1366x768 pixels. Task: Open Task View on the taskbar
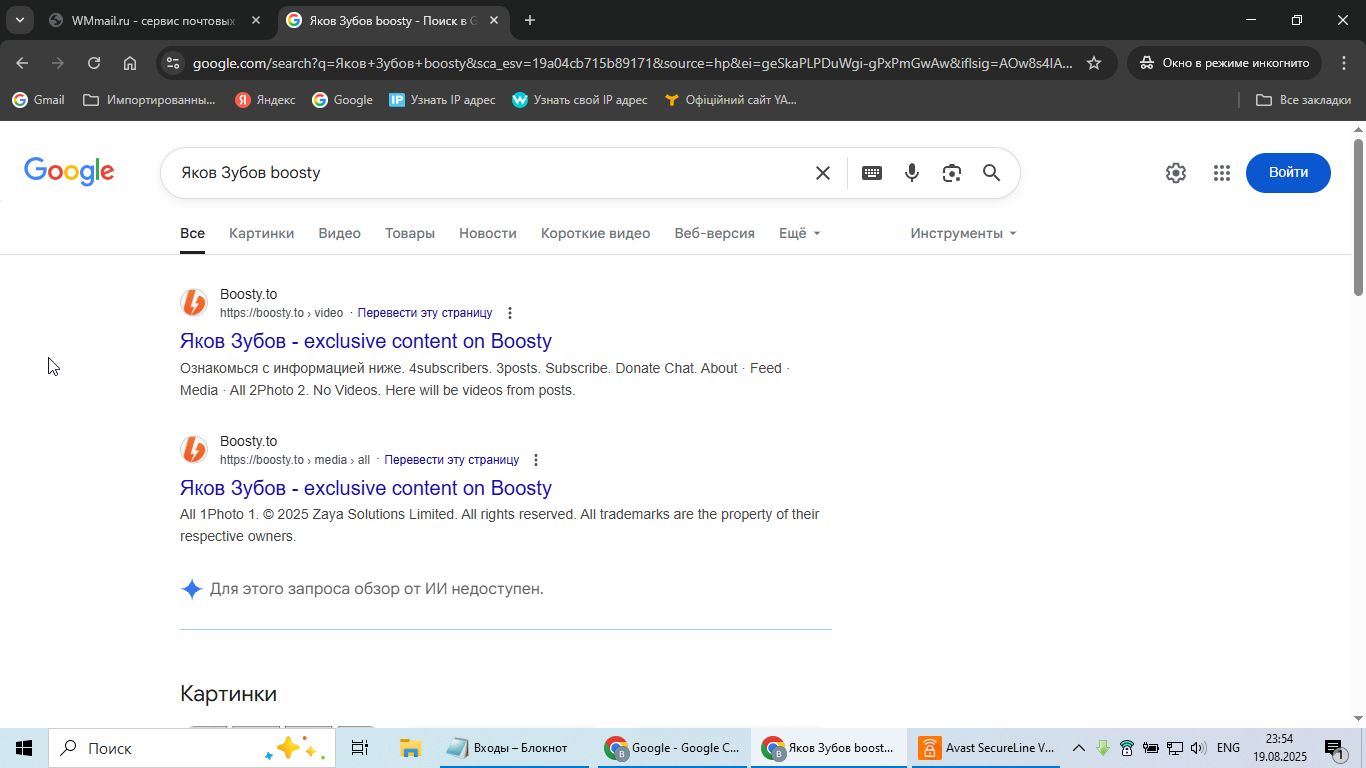(x=360, y=748)
